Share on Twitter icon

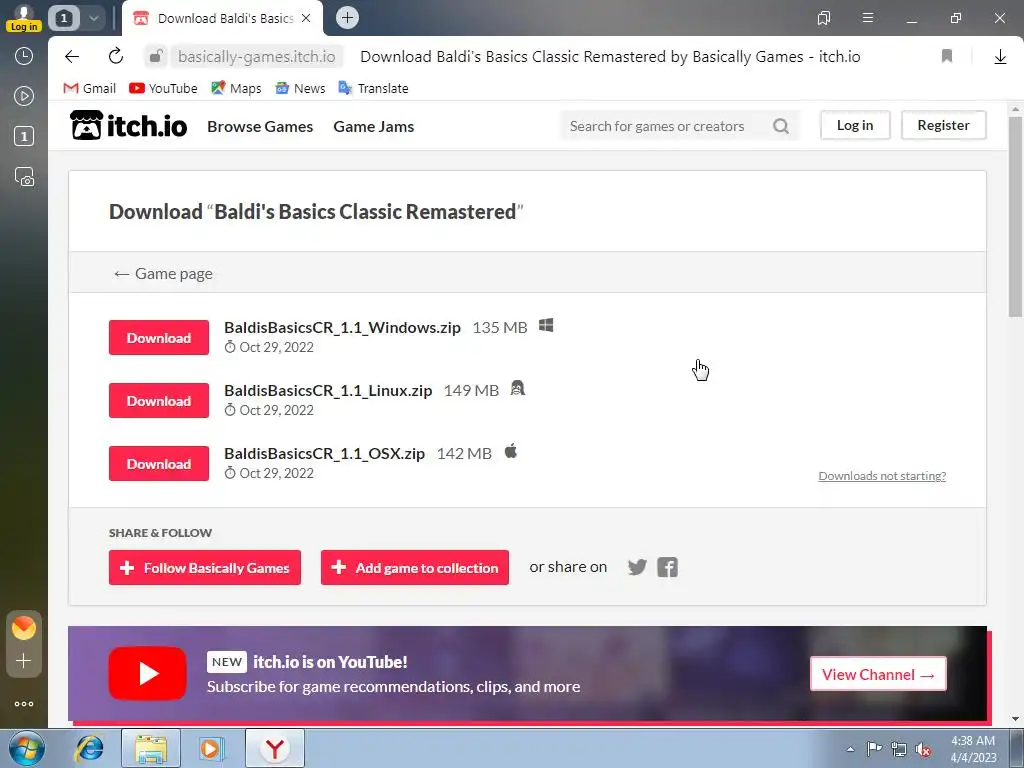(x=637, y=567)
